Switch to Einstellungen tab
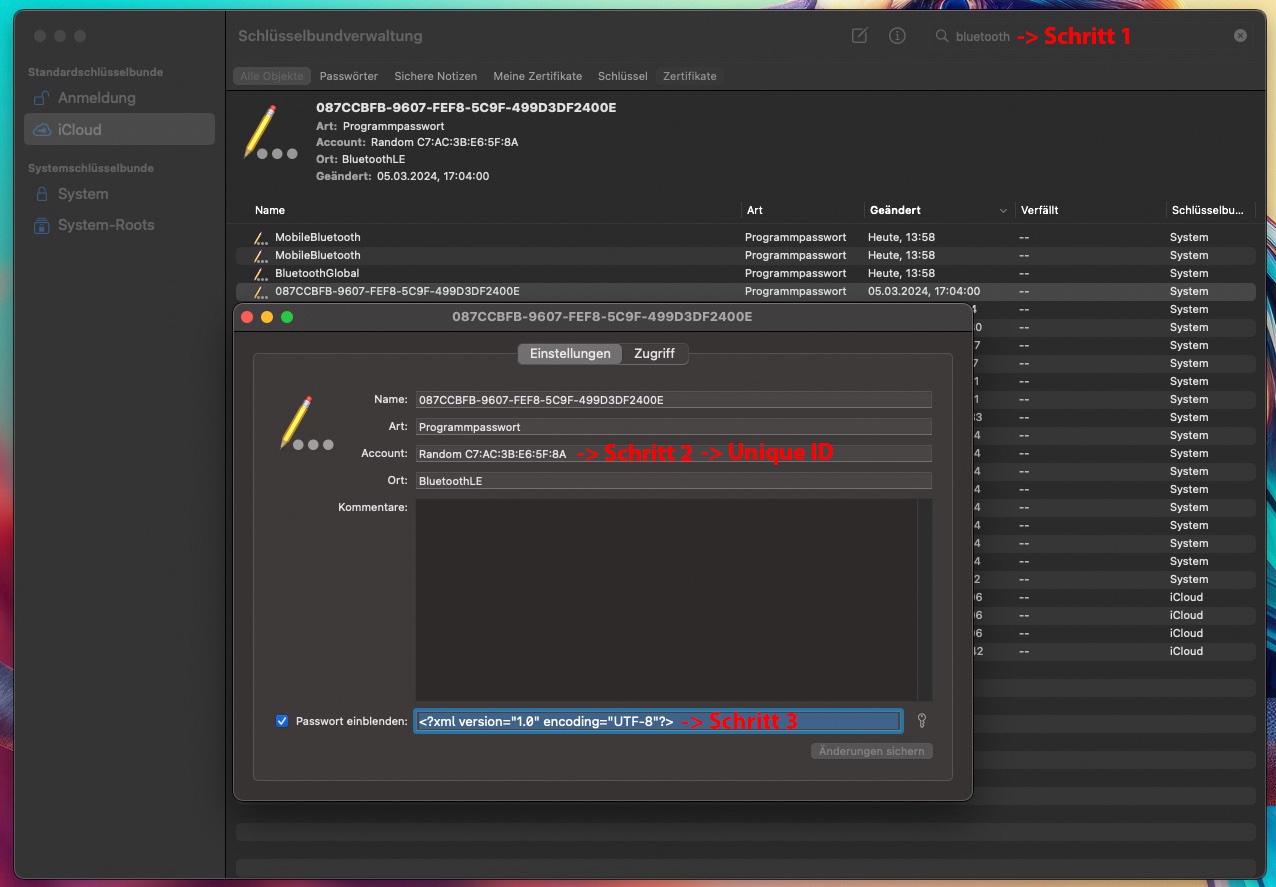Viewport: 1276px width, 887px height. point(570,354)
